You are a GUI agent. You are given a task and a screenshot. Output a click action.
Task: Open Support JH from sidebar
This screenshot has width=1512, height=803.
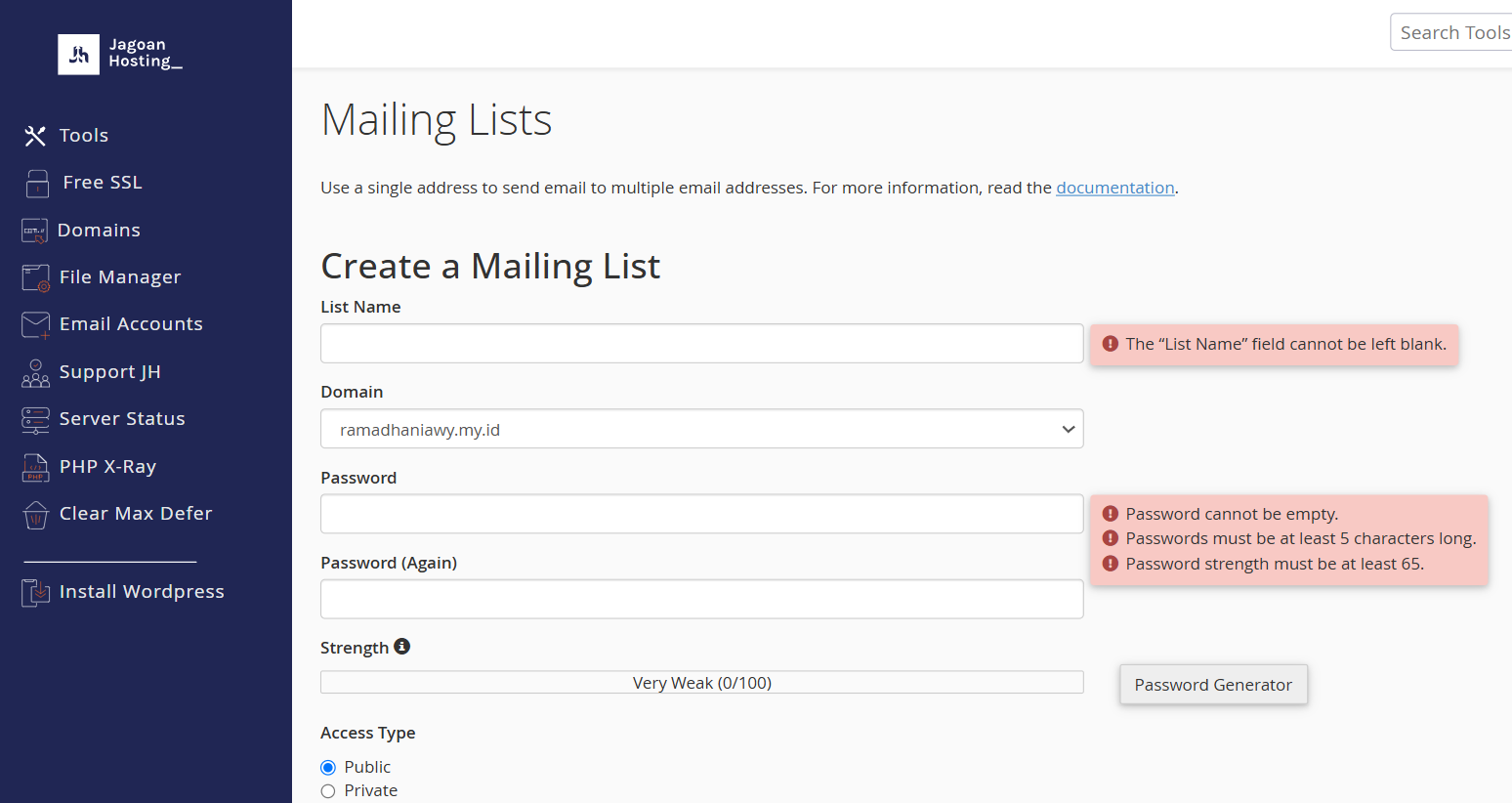coord(109,372)
